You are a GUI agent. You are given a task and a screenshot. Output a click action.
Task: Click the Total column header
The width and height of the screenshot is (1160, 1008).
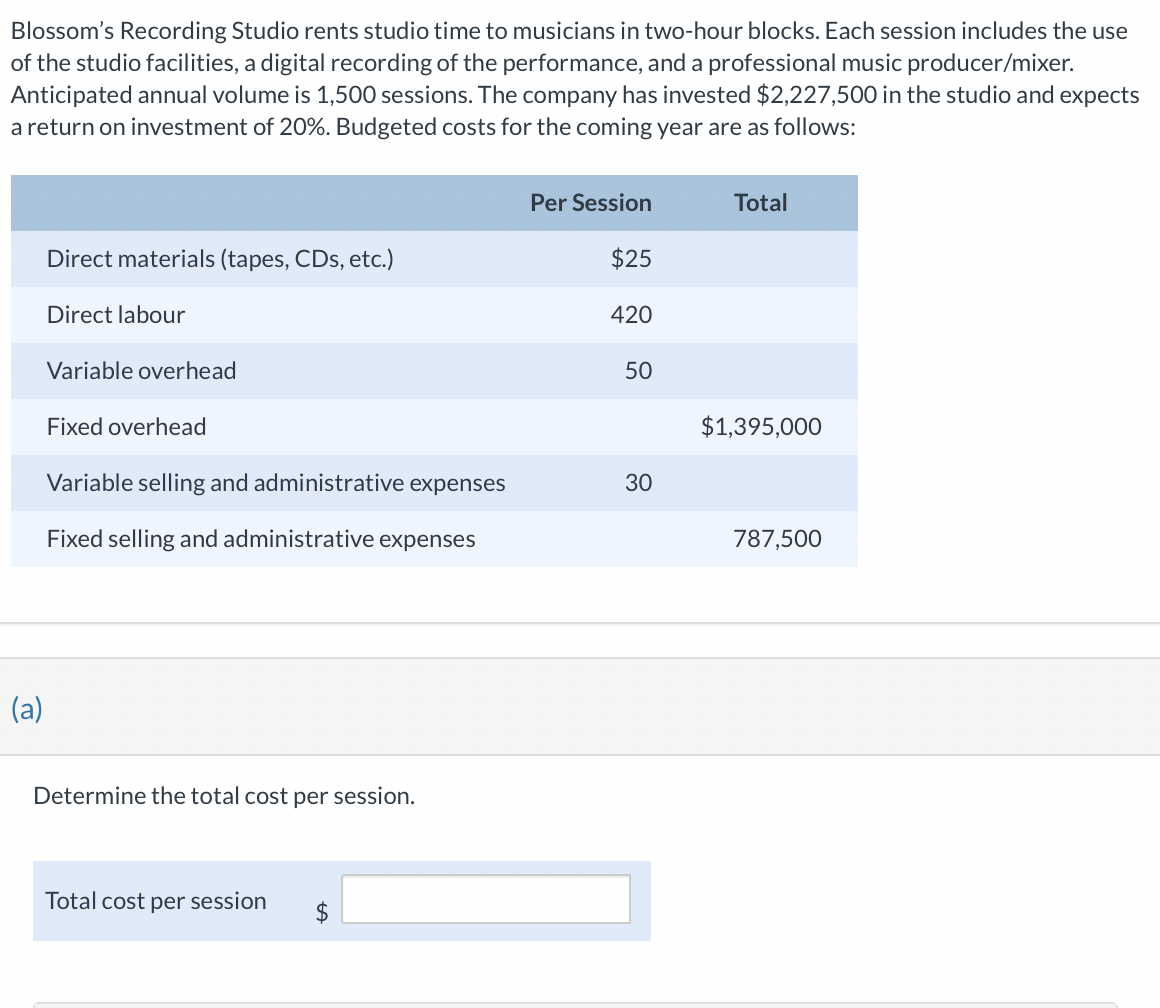[x=760, y=203]
